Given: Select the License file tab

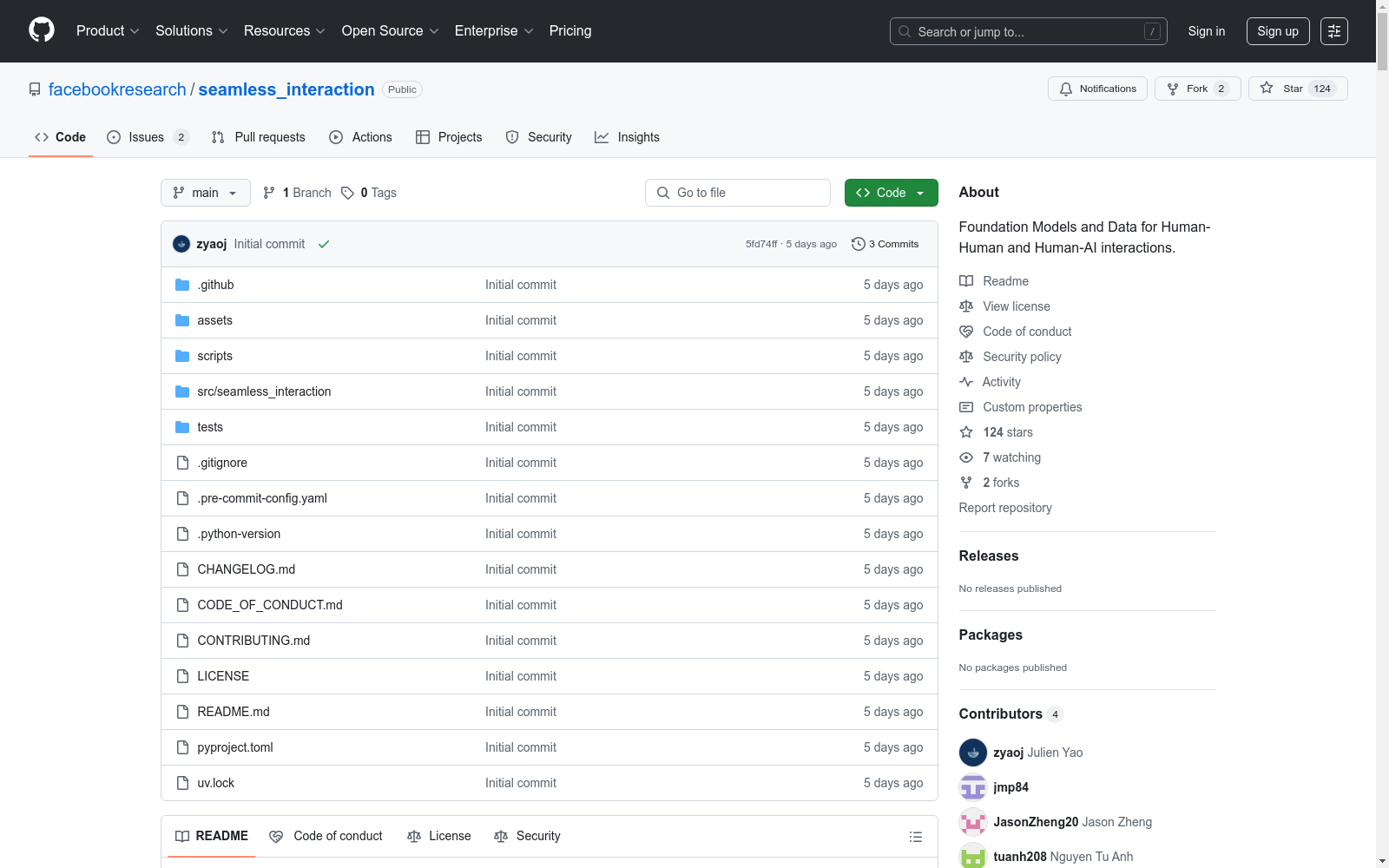Looking at the screenshot, I should [x=439, y=836].
